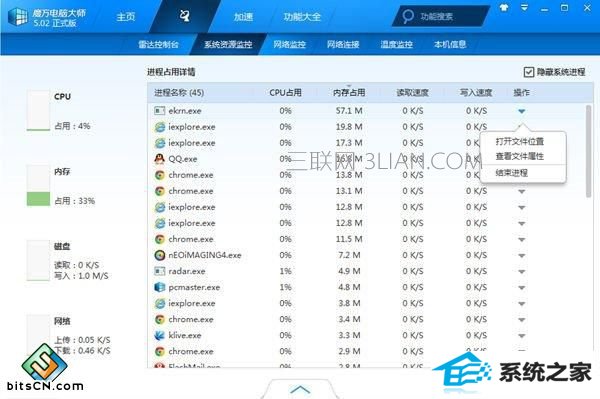Image resolution: width=600 pixels, height=399 pixels.
Task: Sort by the 进程名称 (45) column header
Action: coord(179,93)
